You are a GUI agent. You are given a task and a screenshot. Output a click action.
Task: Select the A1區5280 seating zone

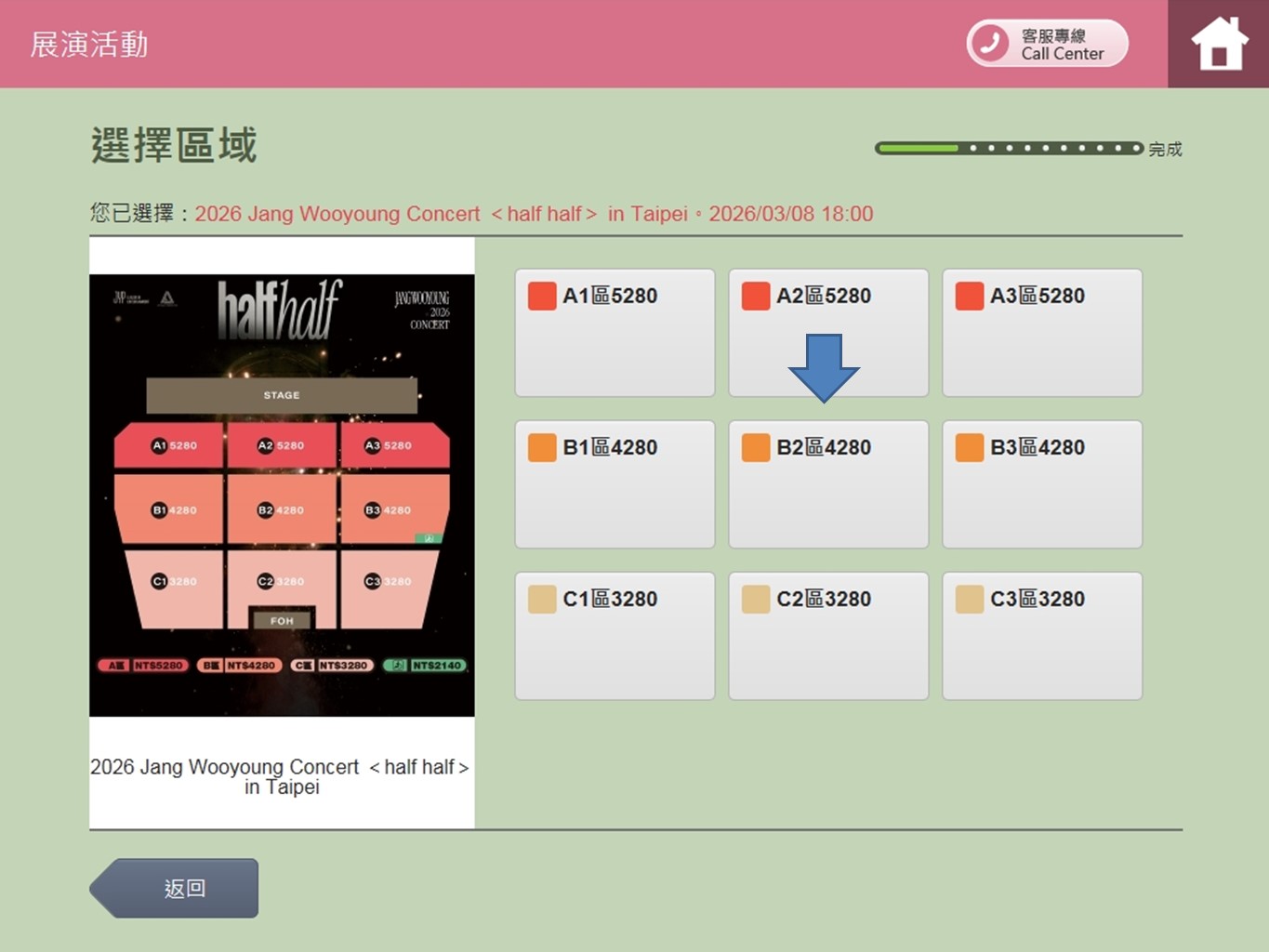point(615,333)
